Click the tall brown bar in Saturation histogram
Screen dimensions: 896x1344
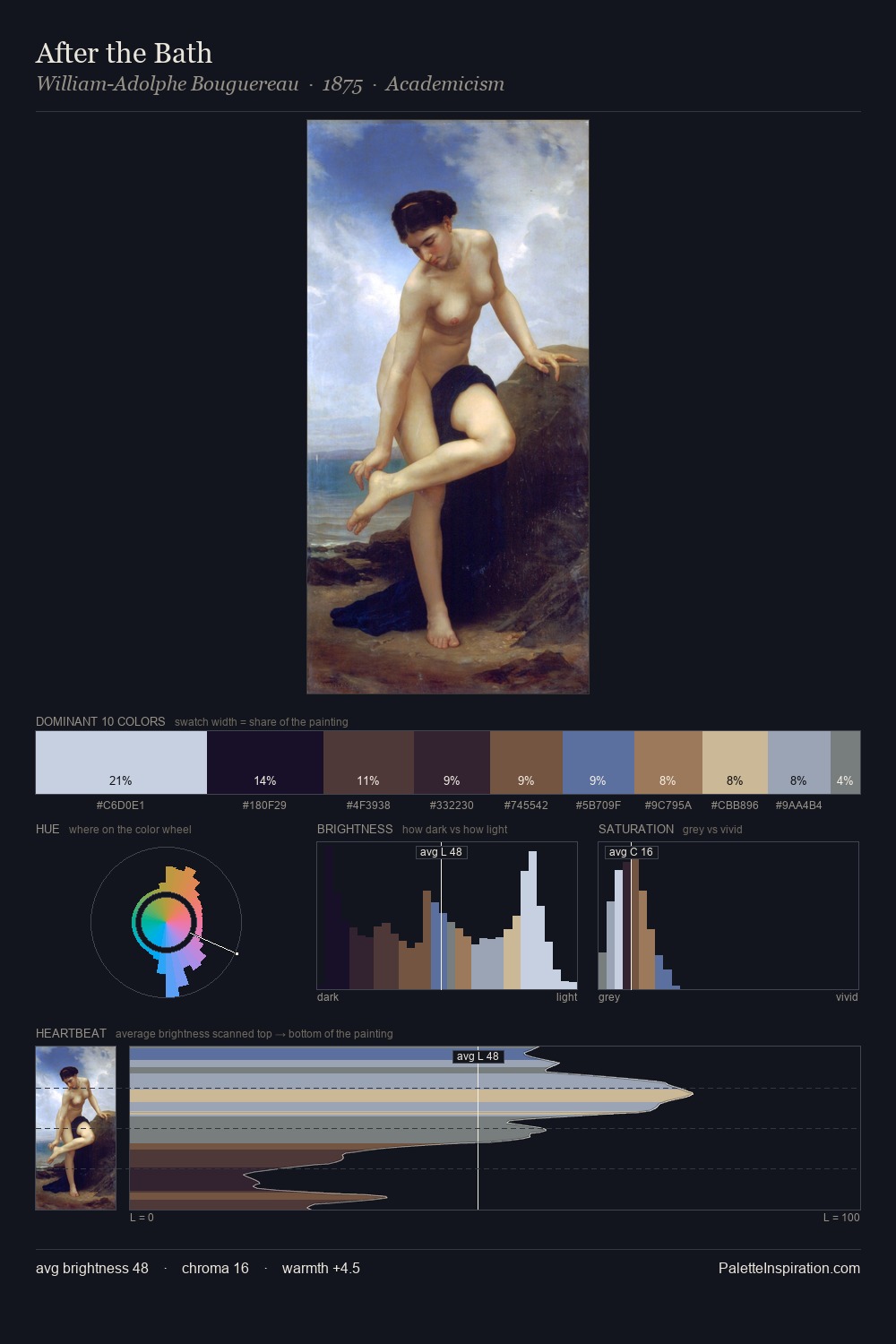[635, 923]
